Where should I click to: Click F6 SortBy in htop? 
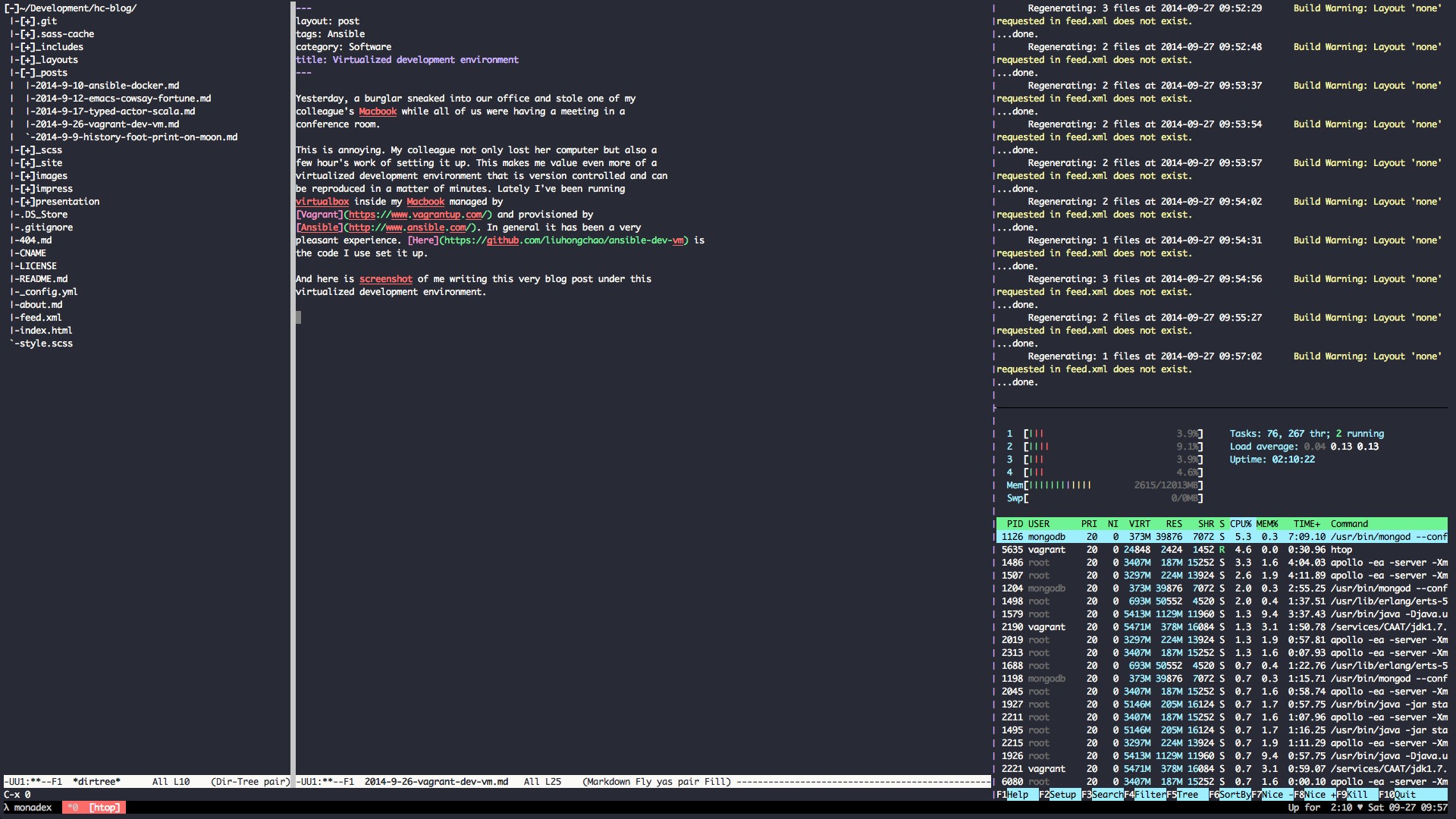point(1230,795)
